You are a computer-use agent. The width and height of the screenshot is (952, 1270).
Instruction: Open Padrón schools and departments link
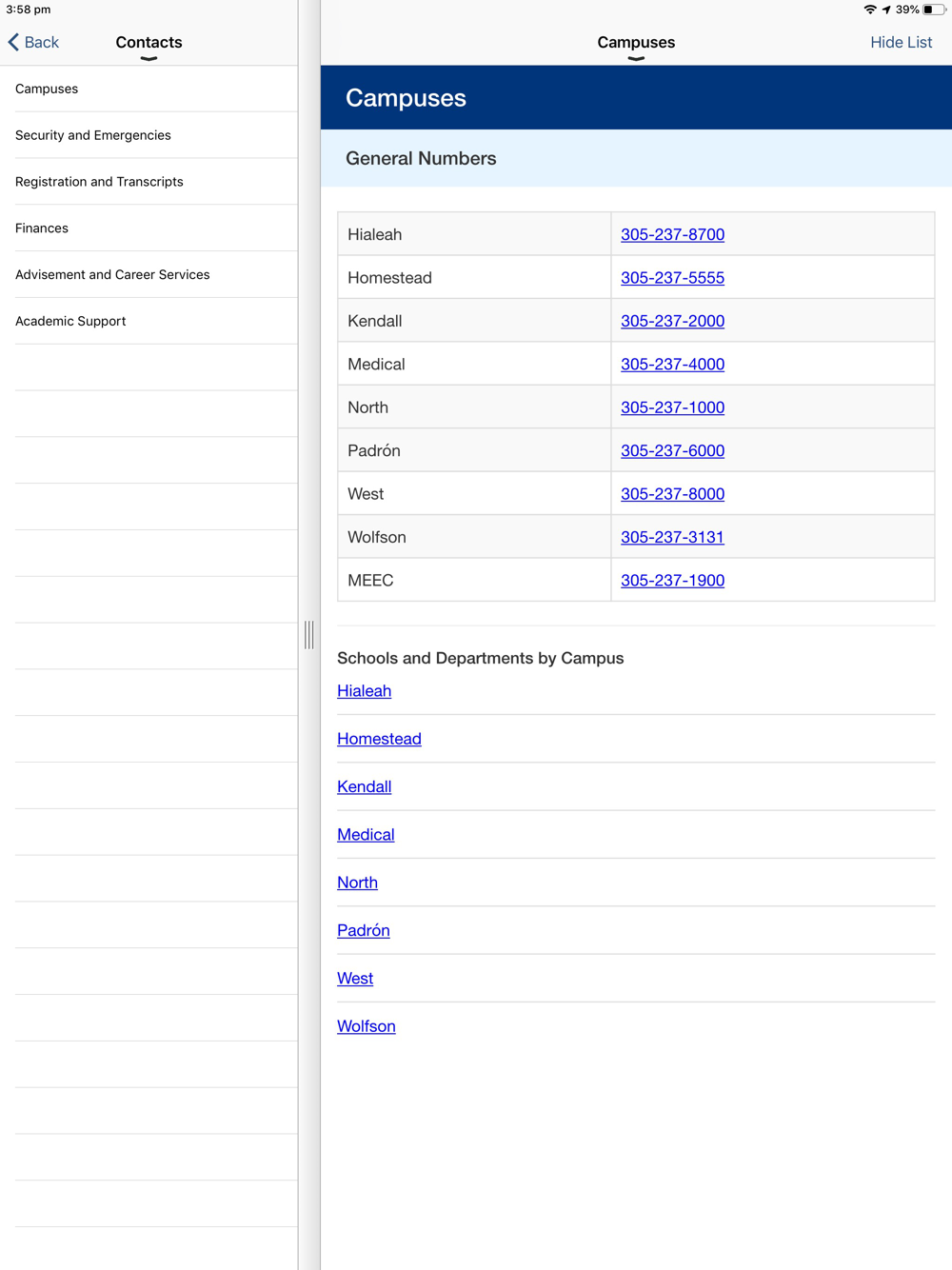[x=363, y=930]
